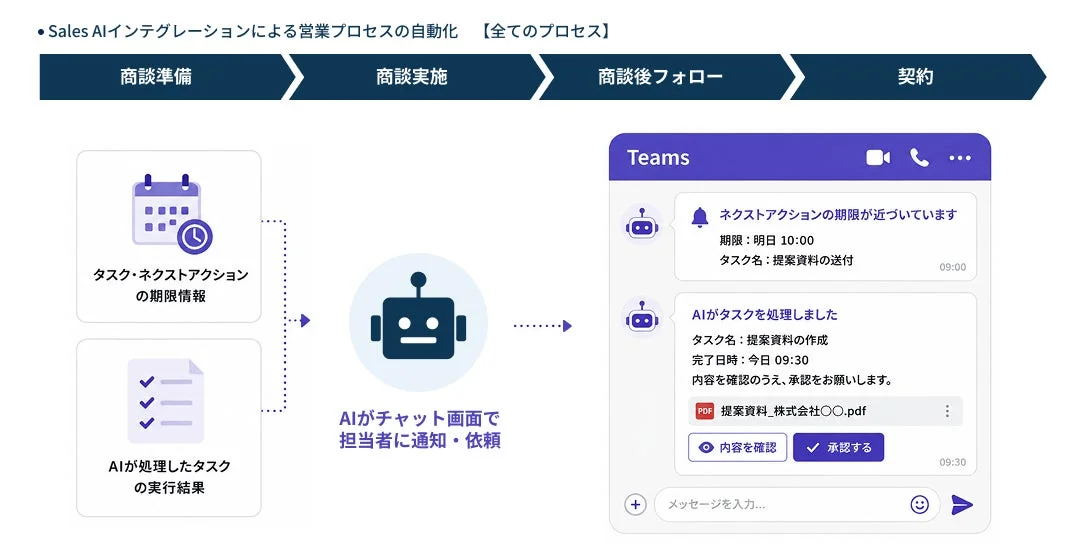Click the checklist document icon
The width and height of the screenshot is (1085, 558).
pyautogui.click(x=166, y=400)
